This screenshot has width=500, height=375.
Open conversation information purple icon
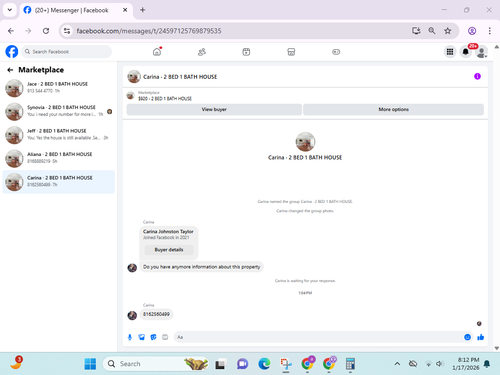point(477,76)
